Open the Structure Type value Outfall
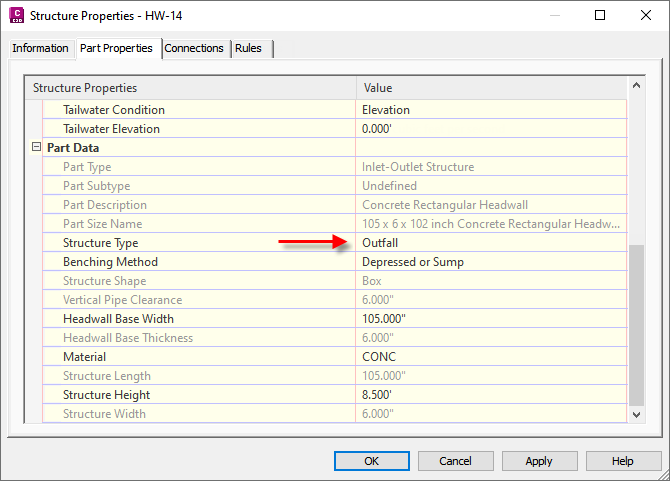Image resolution: width=670 pixels, height=481 pixels. tap(490, 243)
